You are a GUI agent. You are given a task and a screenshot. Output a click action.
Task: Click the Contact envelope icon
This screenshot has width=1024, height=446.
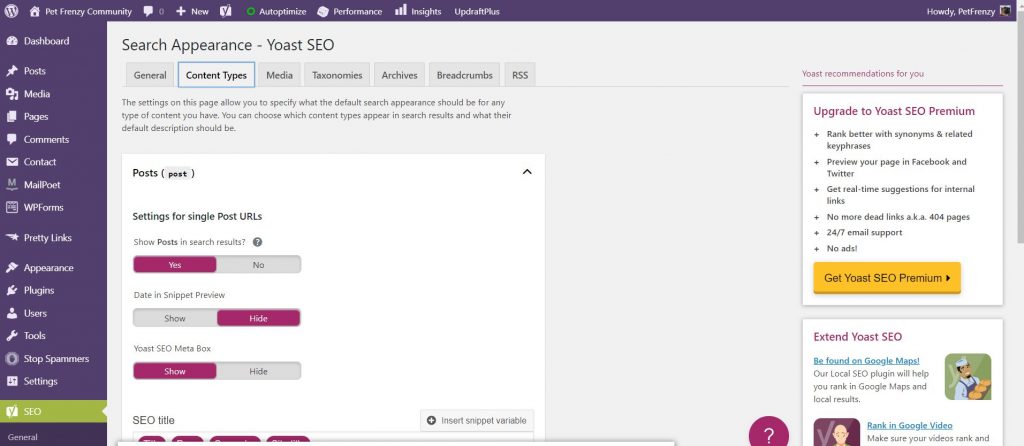pos(12,161)
